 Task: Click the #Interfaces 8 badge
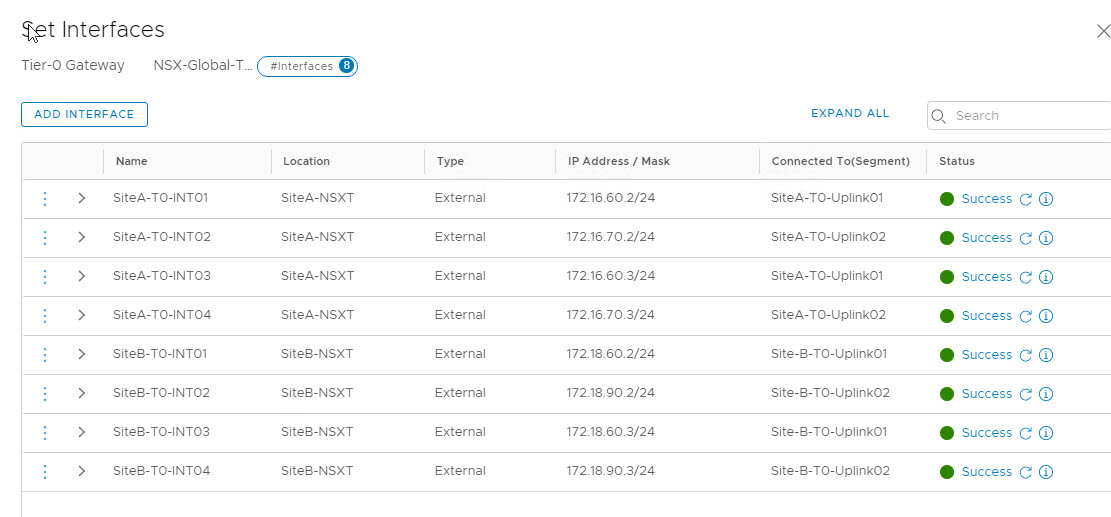(x=307, y=66)
